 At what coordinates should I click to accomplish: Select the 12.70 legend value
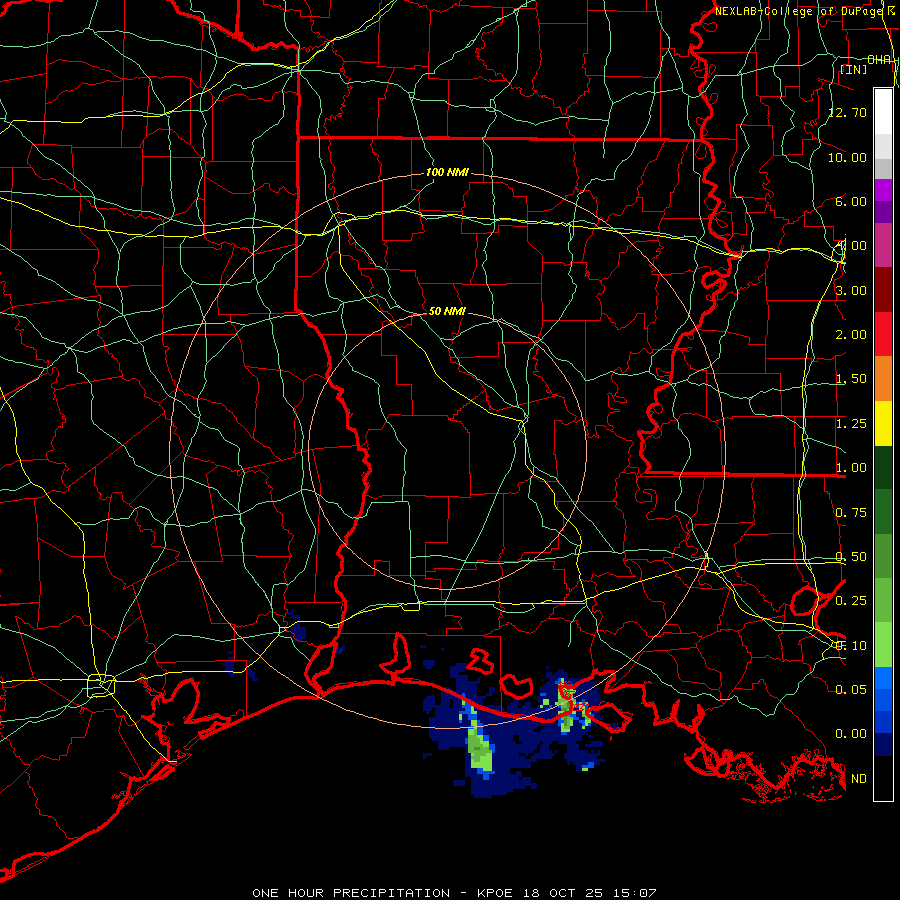click(x=848, y=112)
